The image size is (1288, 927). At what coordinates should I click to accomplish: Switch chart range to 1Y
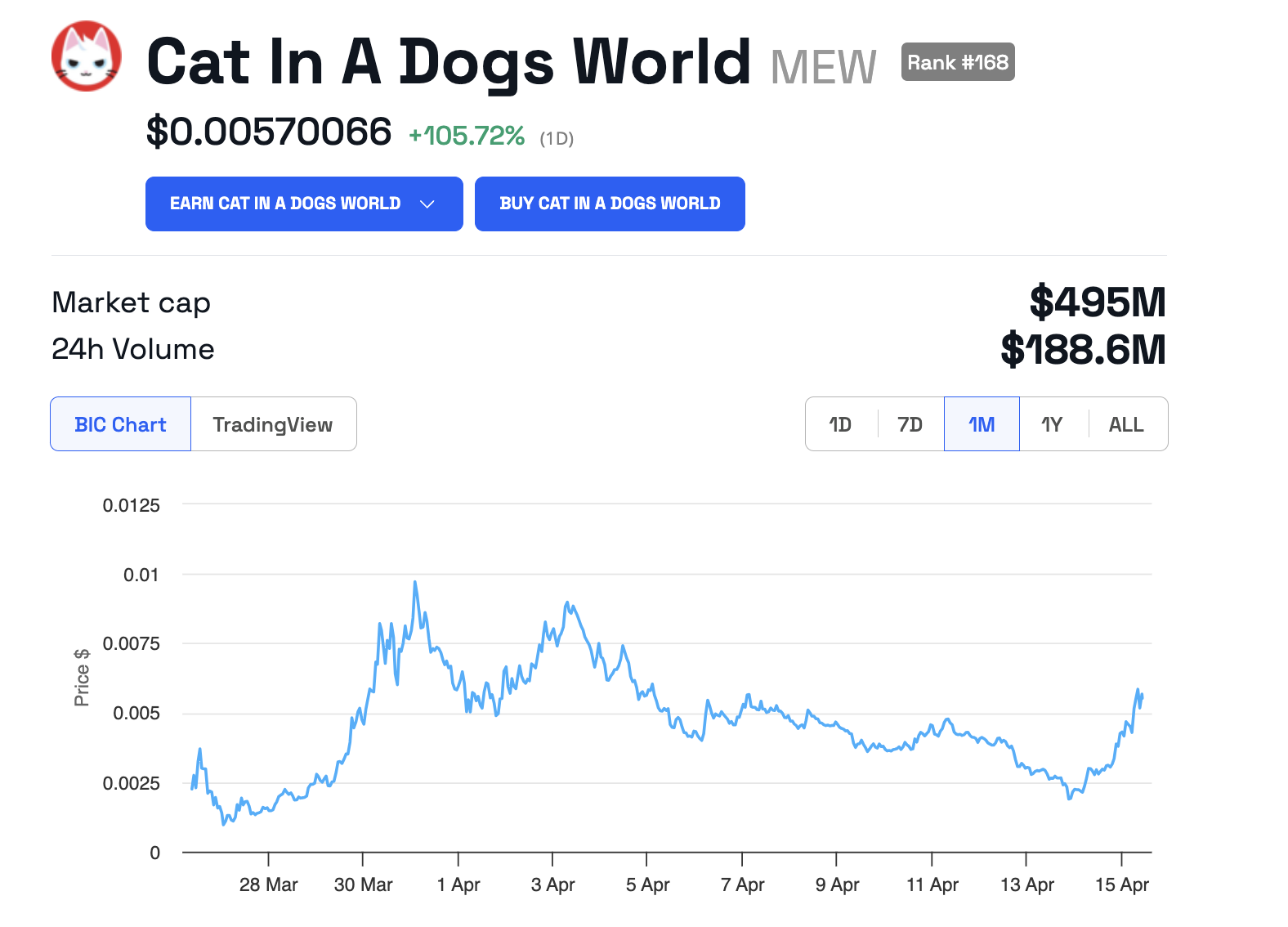coord(1052,424)
